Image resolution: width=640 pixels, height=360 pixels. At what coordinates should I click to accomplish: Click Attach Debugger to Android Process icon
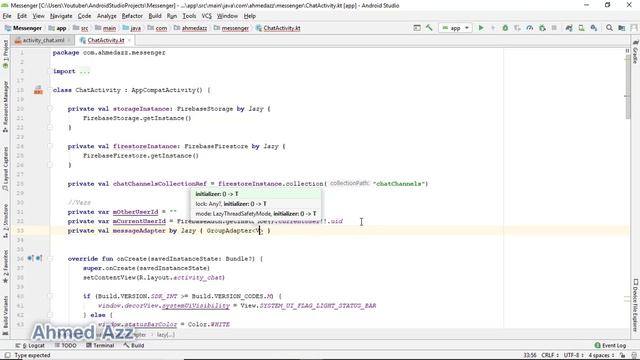[x=542, y=28]
